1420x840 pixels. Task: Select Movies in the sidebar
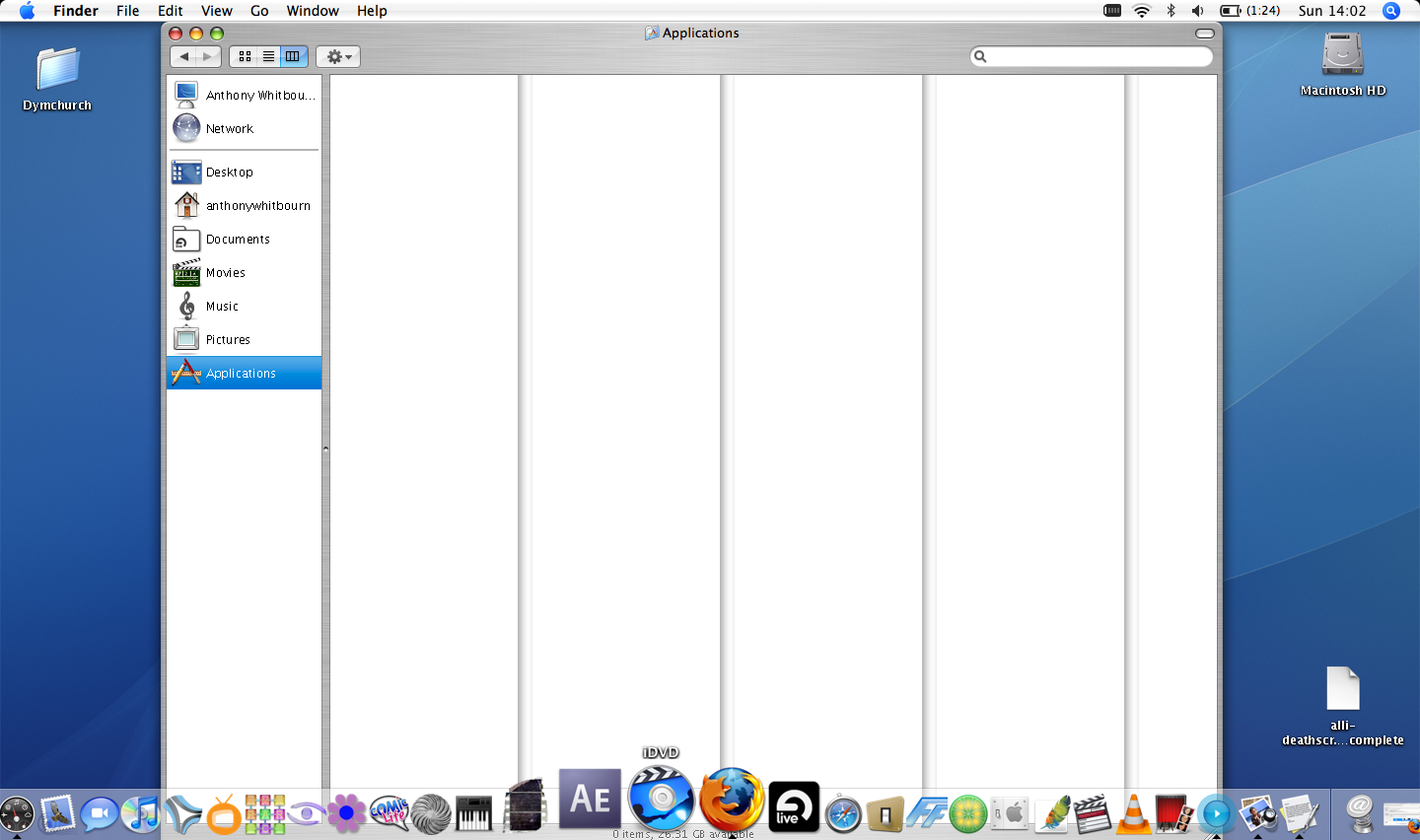point(245,272)
